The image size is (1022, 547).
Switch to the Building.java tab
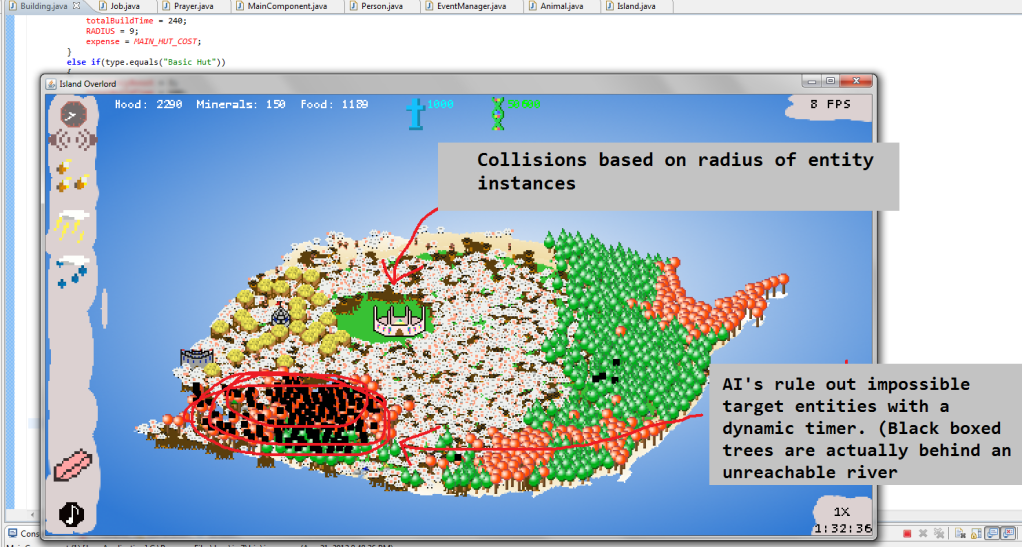click(x=44, y=6)
